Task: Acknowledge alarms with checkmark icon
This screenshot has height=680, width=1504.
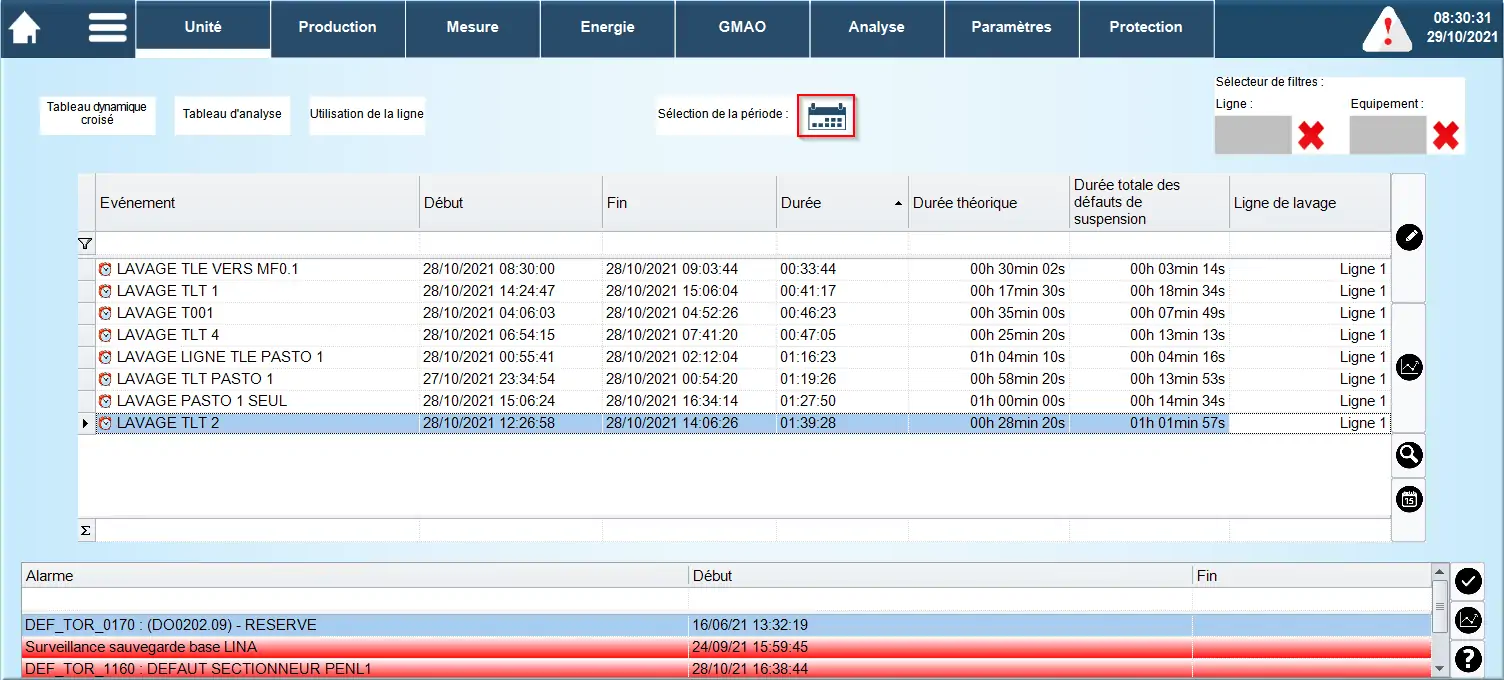Action: click(x=1469, y=580)
